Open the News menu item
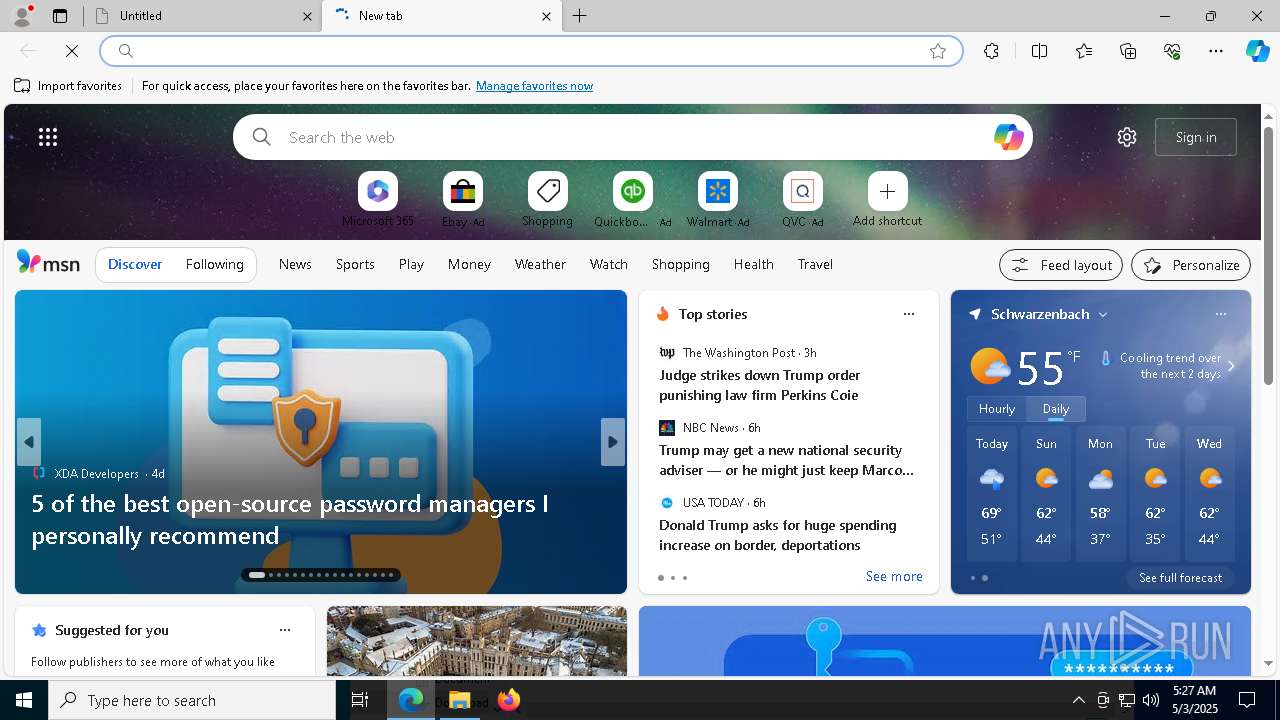 295,264
